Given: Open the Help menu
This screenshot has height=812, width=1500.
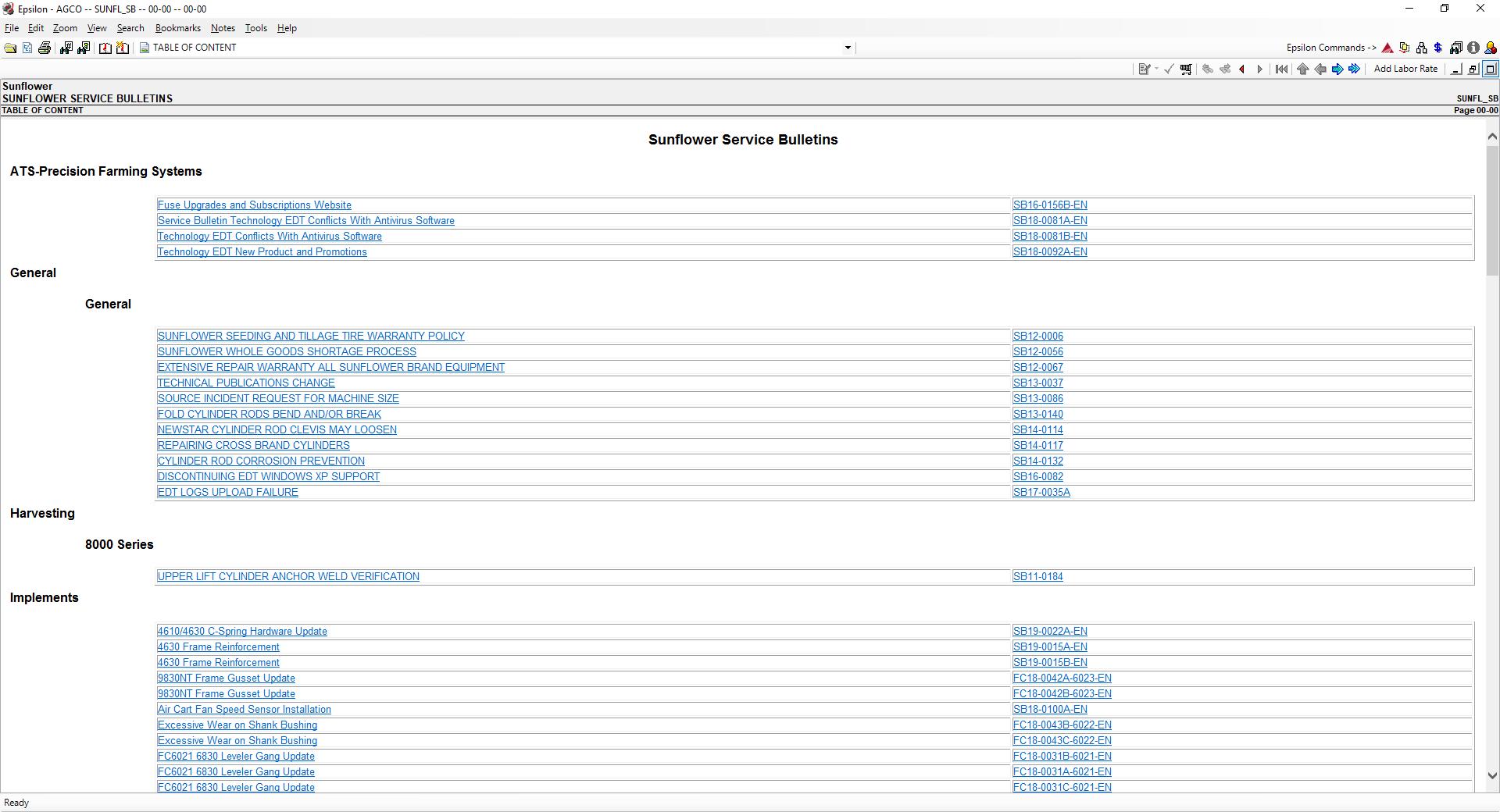Looking at the screenshot, I should tap(287, 28).
